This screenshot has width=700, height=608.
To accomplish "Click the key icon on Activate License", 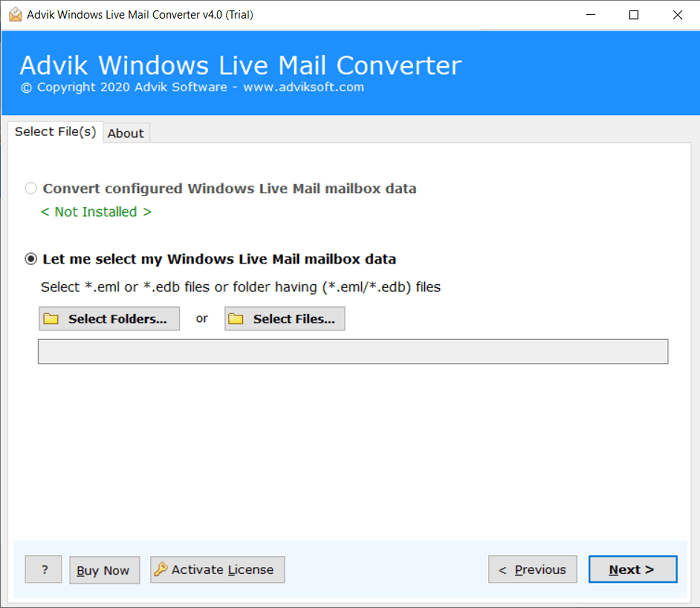I will point(161,569).
